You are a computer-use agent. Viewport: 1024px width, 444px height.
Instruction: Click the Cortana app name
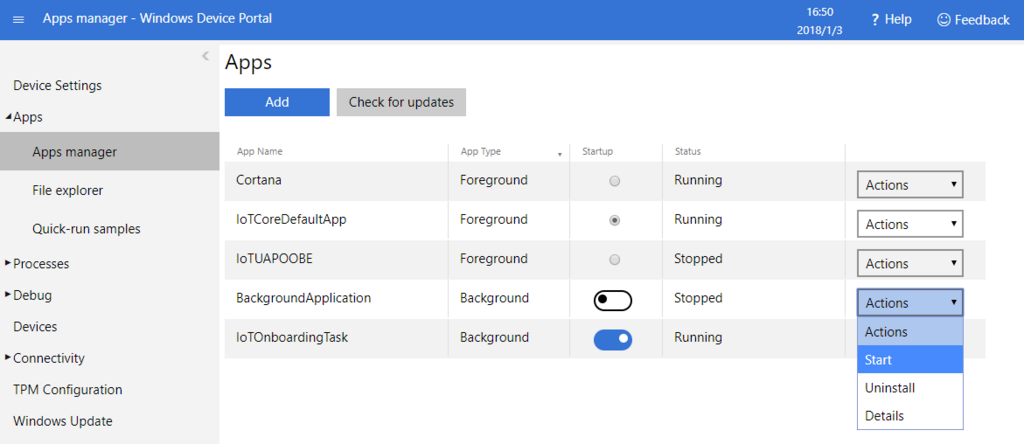pyautogui.click(x=259, y=180)
